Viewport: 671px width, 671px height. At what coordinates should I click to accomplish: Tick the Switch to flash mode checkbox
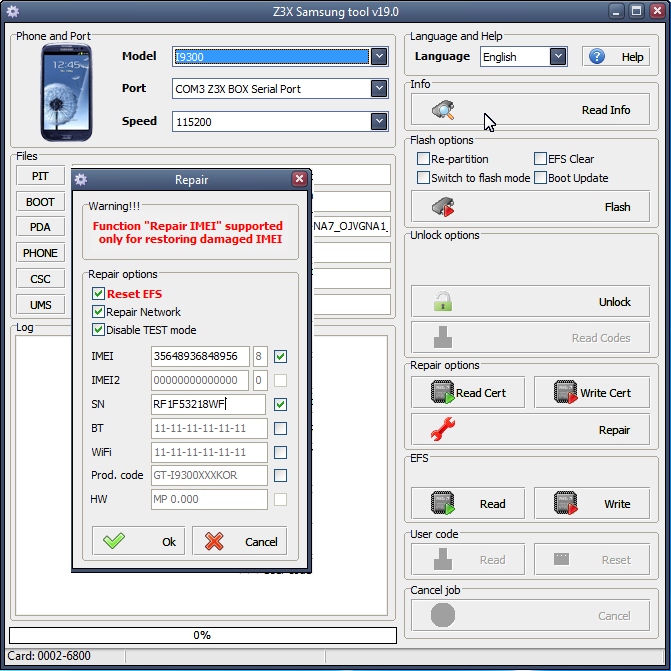coord(423,178)
